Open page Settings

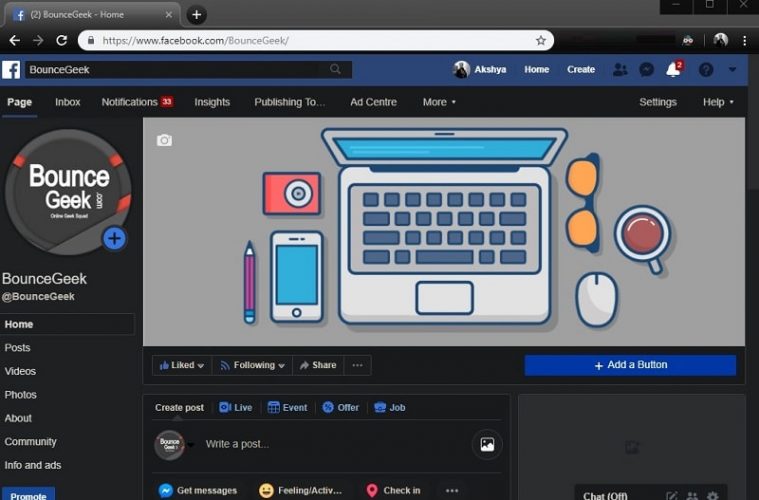[658, 102]
